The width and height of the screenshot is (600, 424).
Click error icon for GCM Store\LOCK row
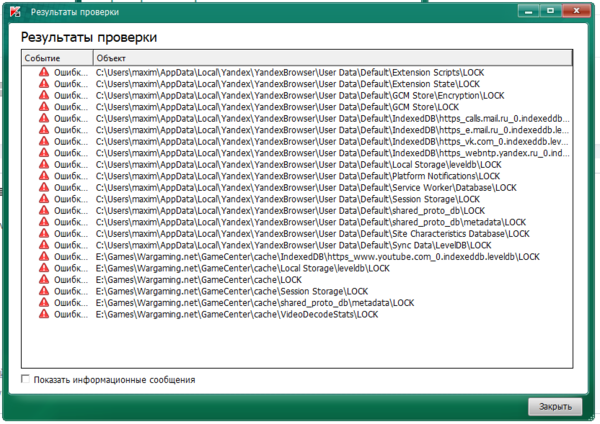click(44, 106)
